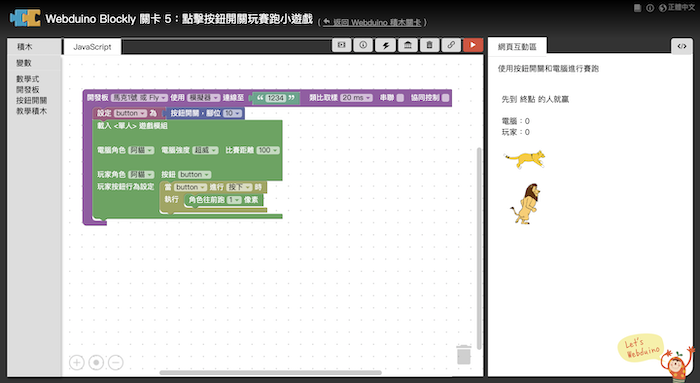Screen dimensions: 700x383
Task: Open the 20 ms sampling dropdown
Action: pos(356,98)
